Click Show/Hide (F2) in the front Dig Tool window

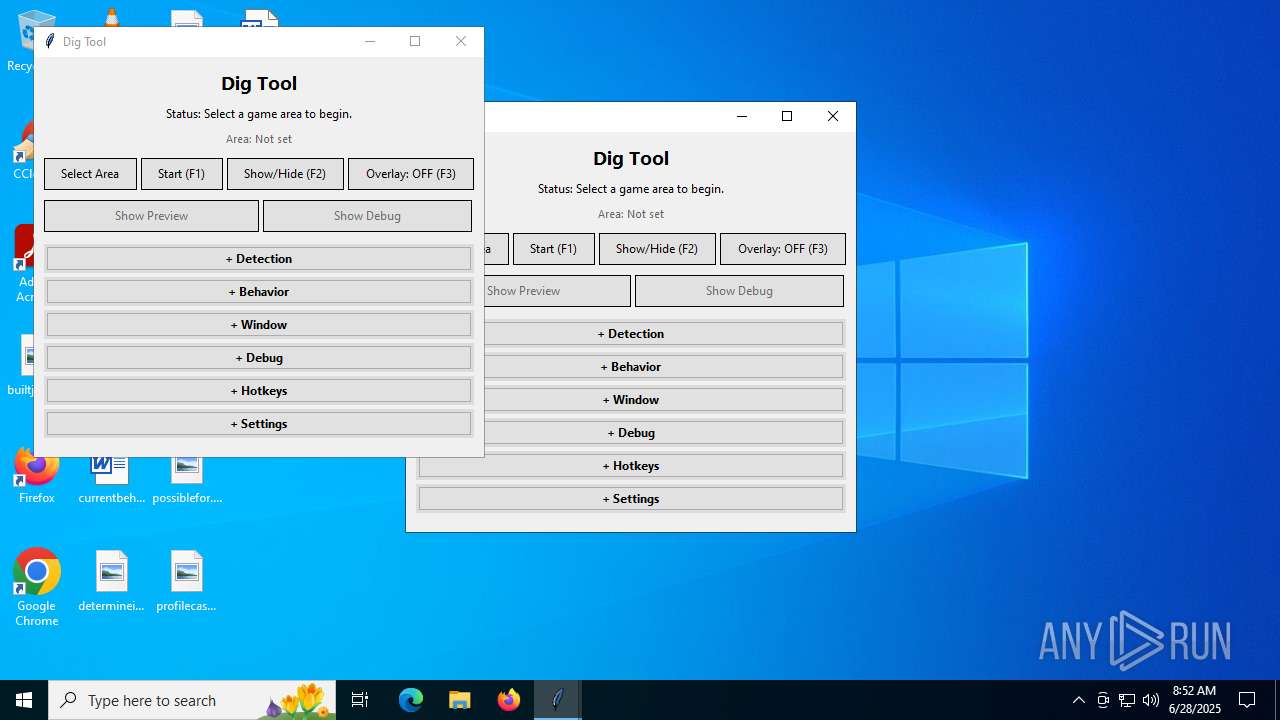pyautogui.click(x=285, y=174)
